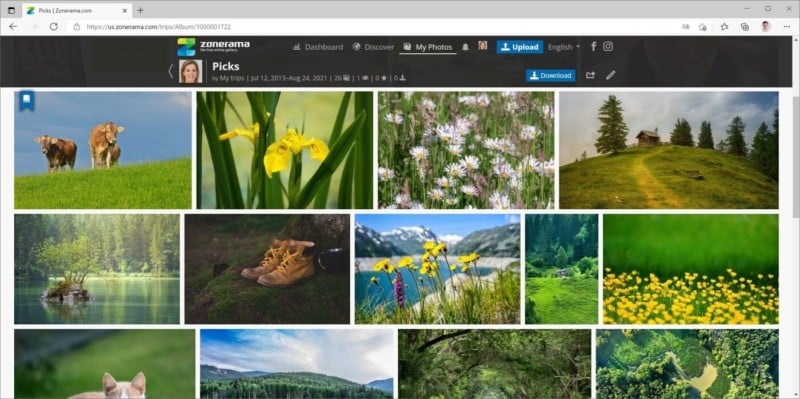Edit album with the pencil icon
This screenshot has height=399, width=800.
610,76
